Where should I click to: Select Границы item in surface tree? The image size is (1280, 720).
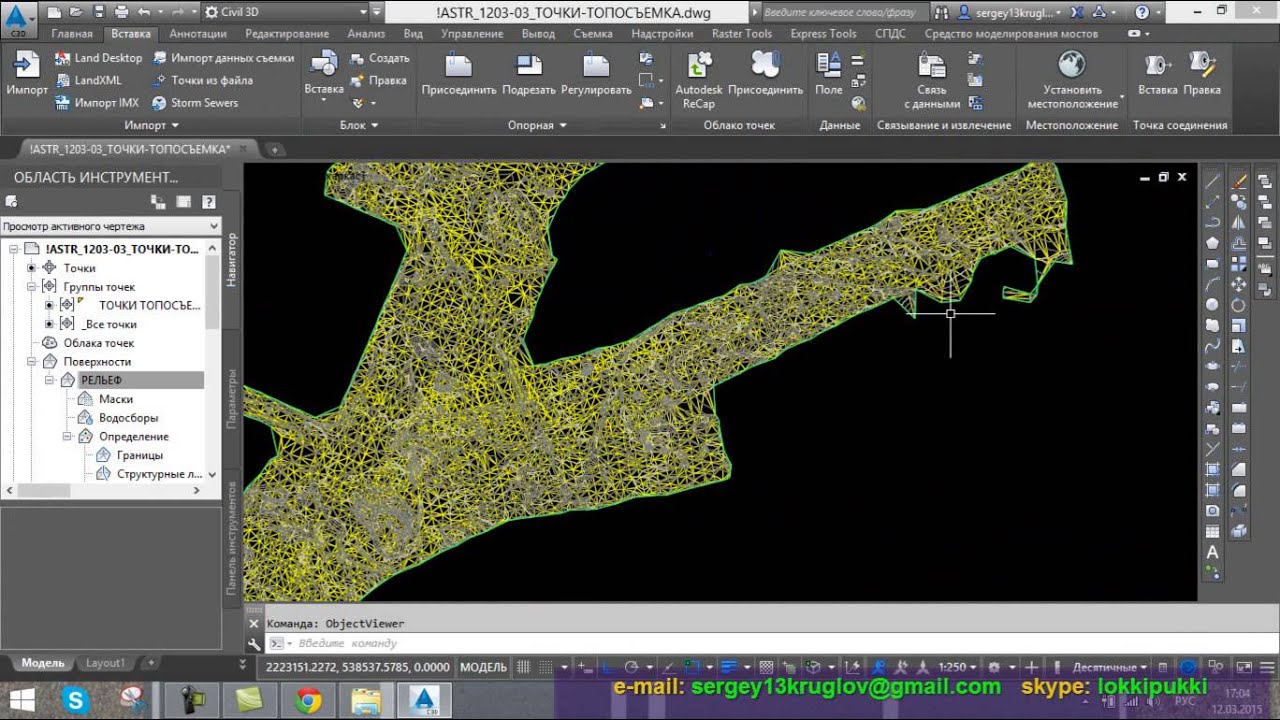139,455
